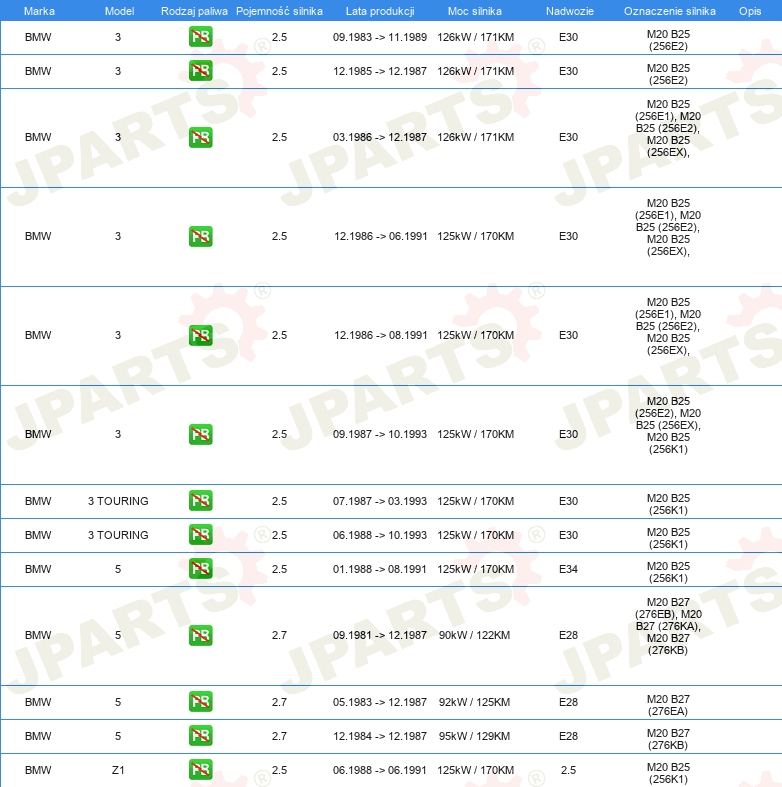782x787 pixels.
Task: Select the Nadwozie column header
Action: coord(570,11)
